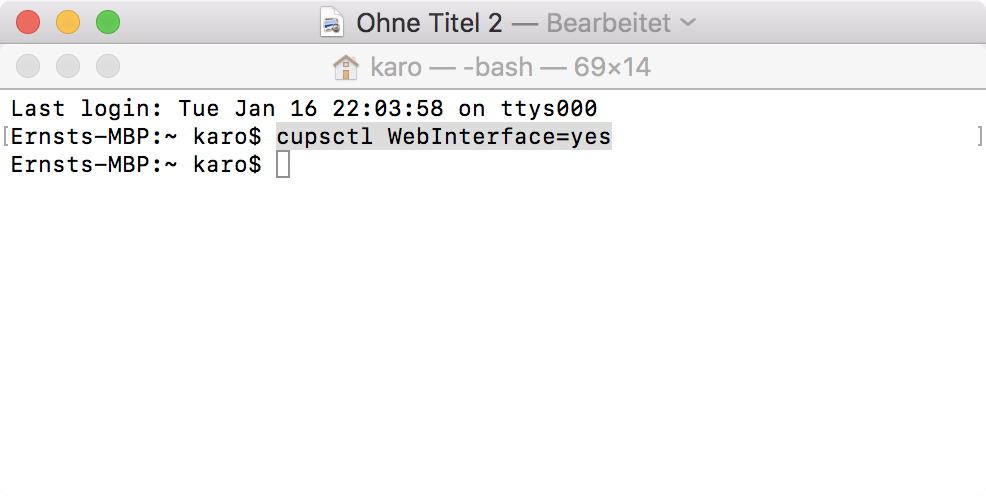Click the last Ernsts-MBP:~ karo$ prompt text

(136, 165)
